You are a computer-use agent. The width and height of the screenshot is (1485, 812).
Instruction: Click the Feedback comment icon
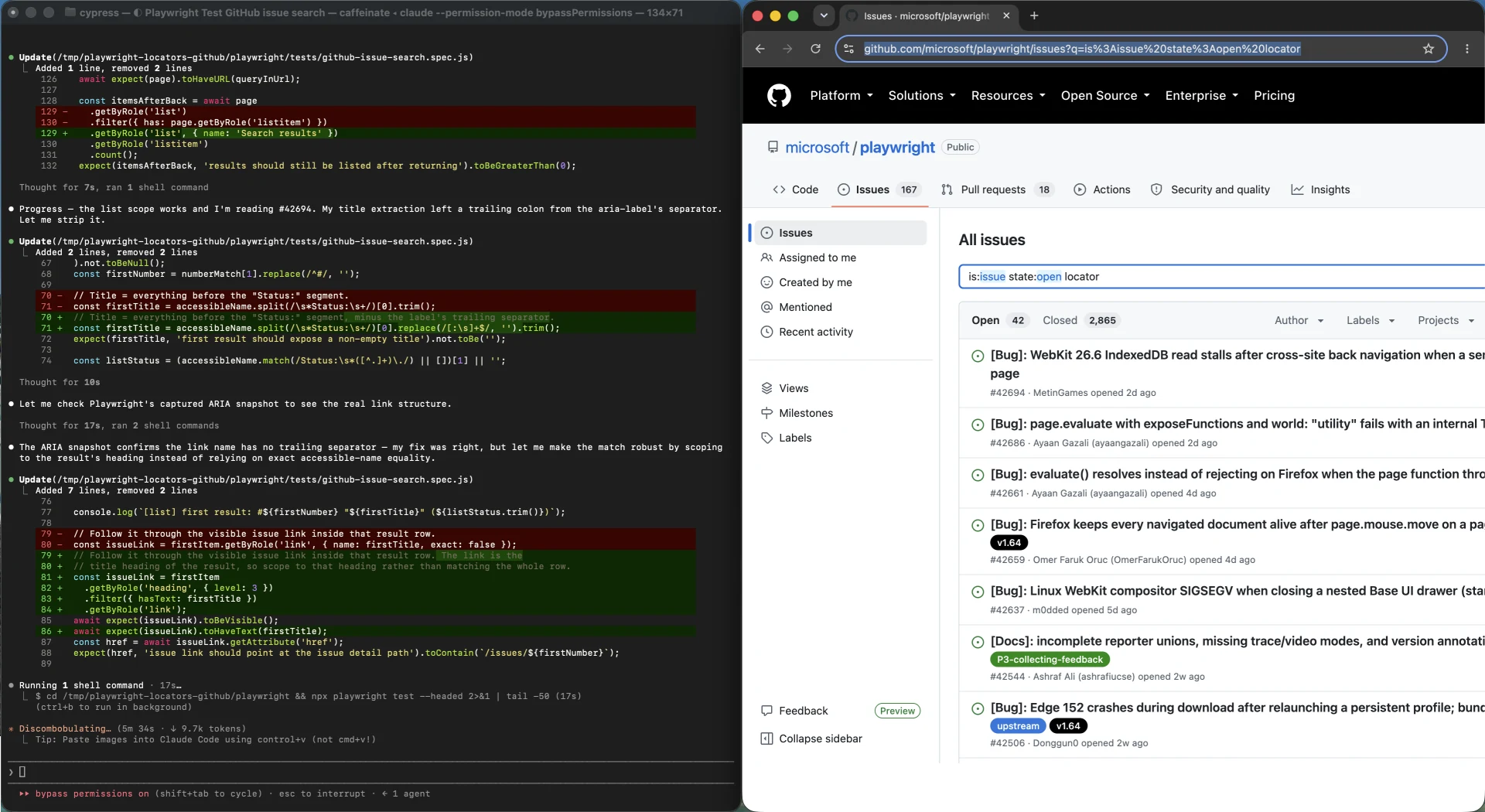pos(766,711)
